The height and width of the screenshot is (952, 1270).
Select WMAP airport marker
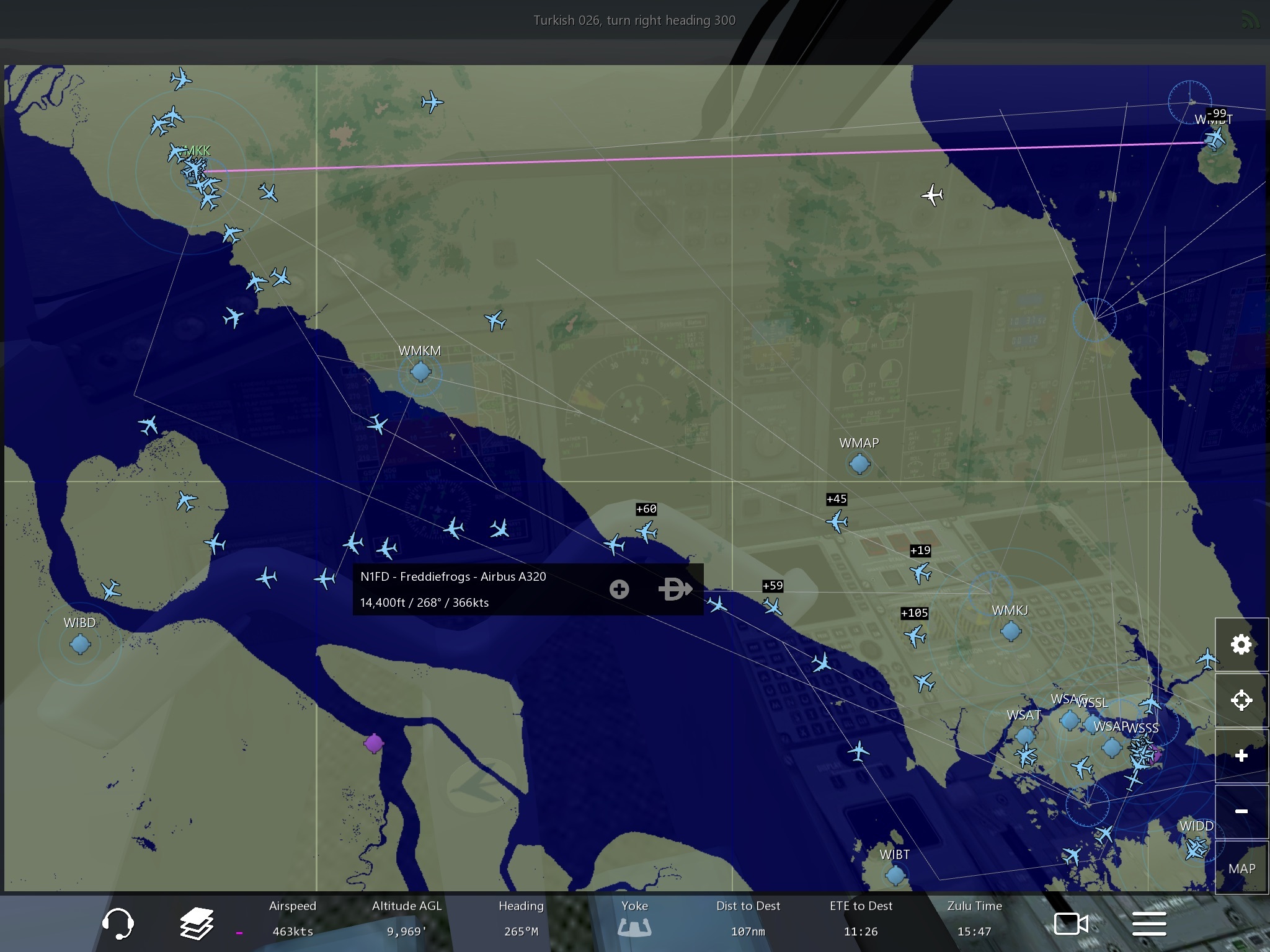click(x=859, y=463)
